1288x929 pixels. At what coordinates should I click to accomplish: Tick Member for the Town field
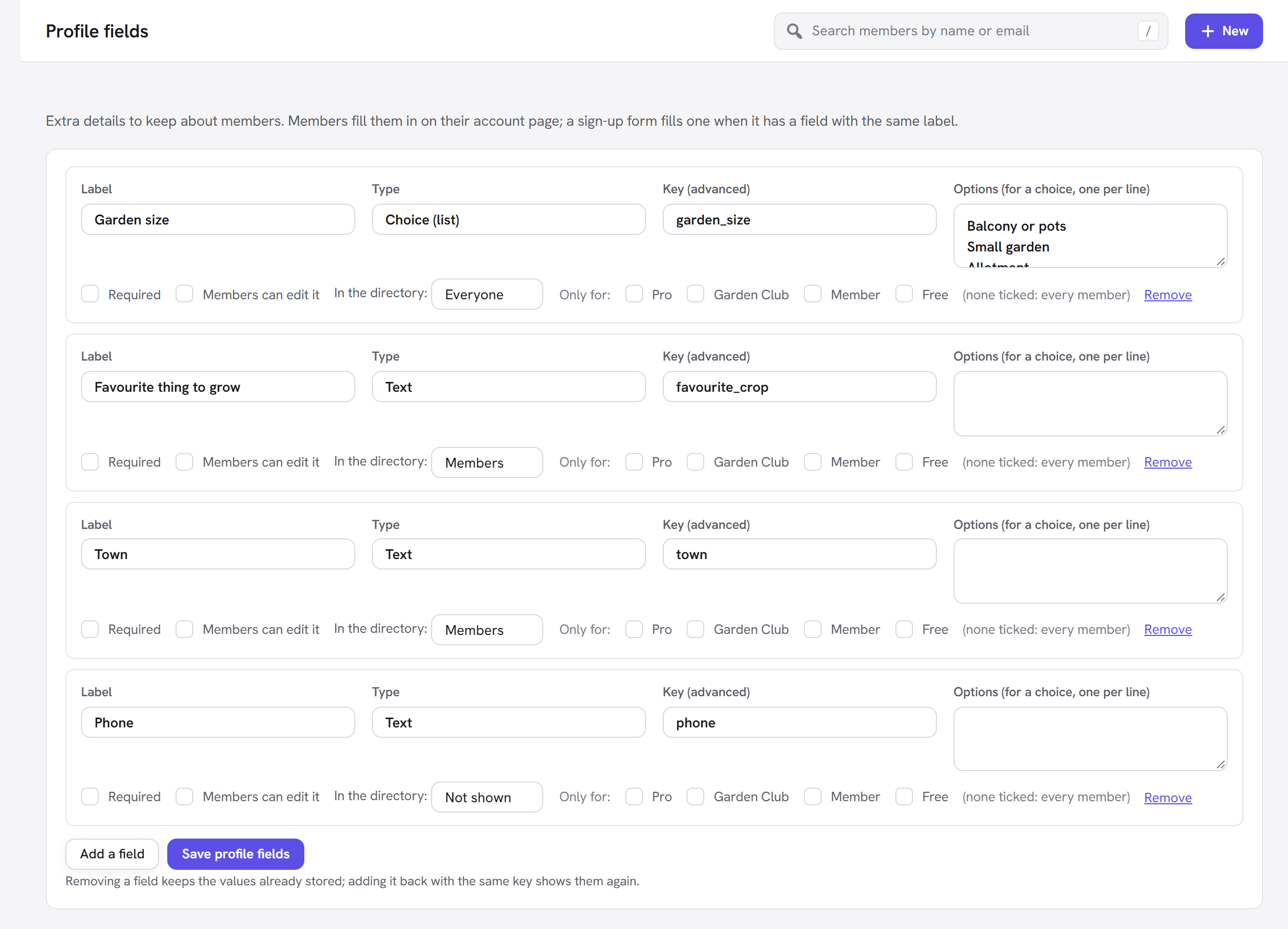[813, 629]
